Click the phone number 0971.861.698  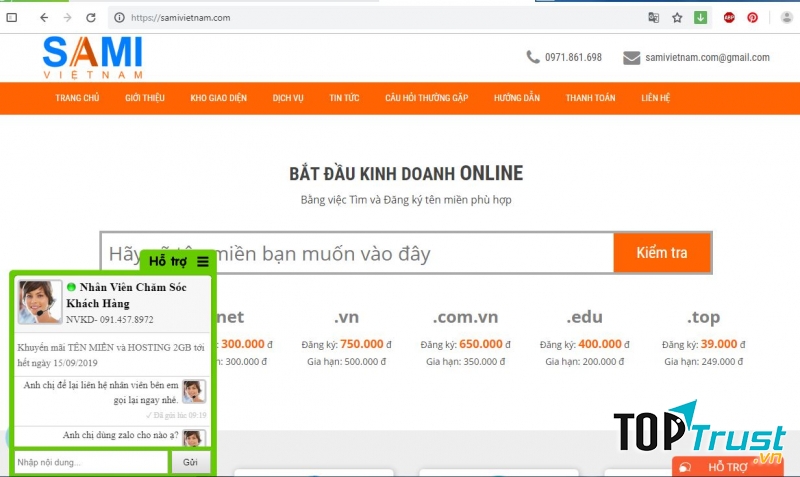point(573,57)
